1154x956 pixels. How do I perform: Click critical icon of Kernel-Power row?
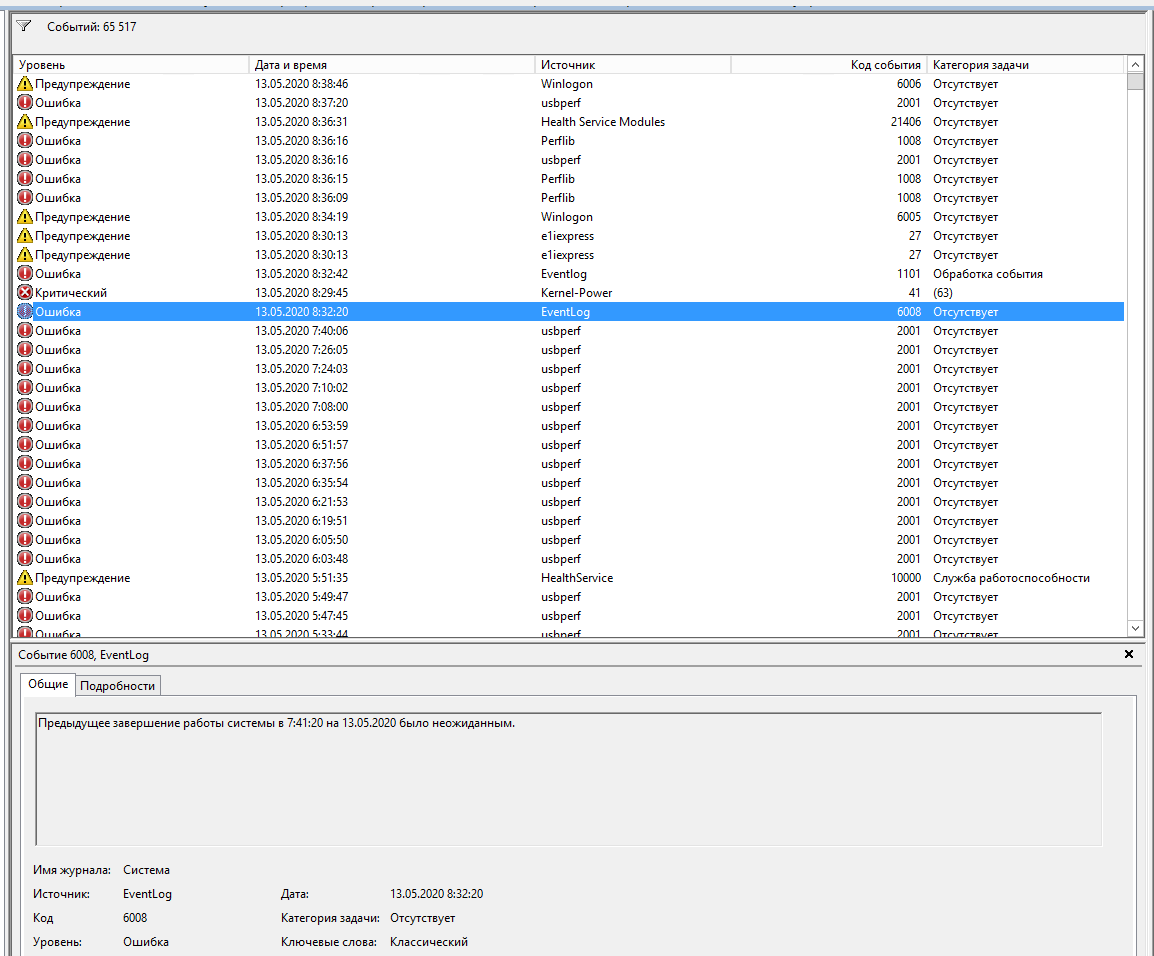(x=25, y=293)
